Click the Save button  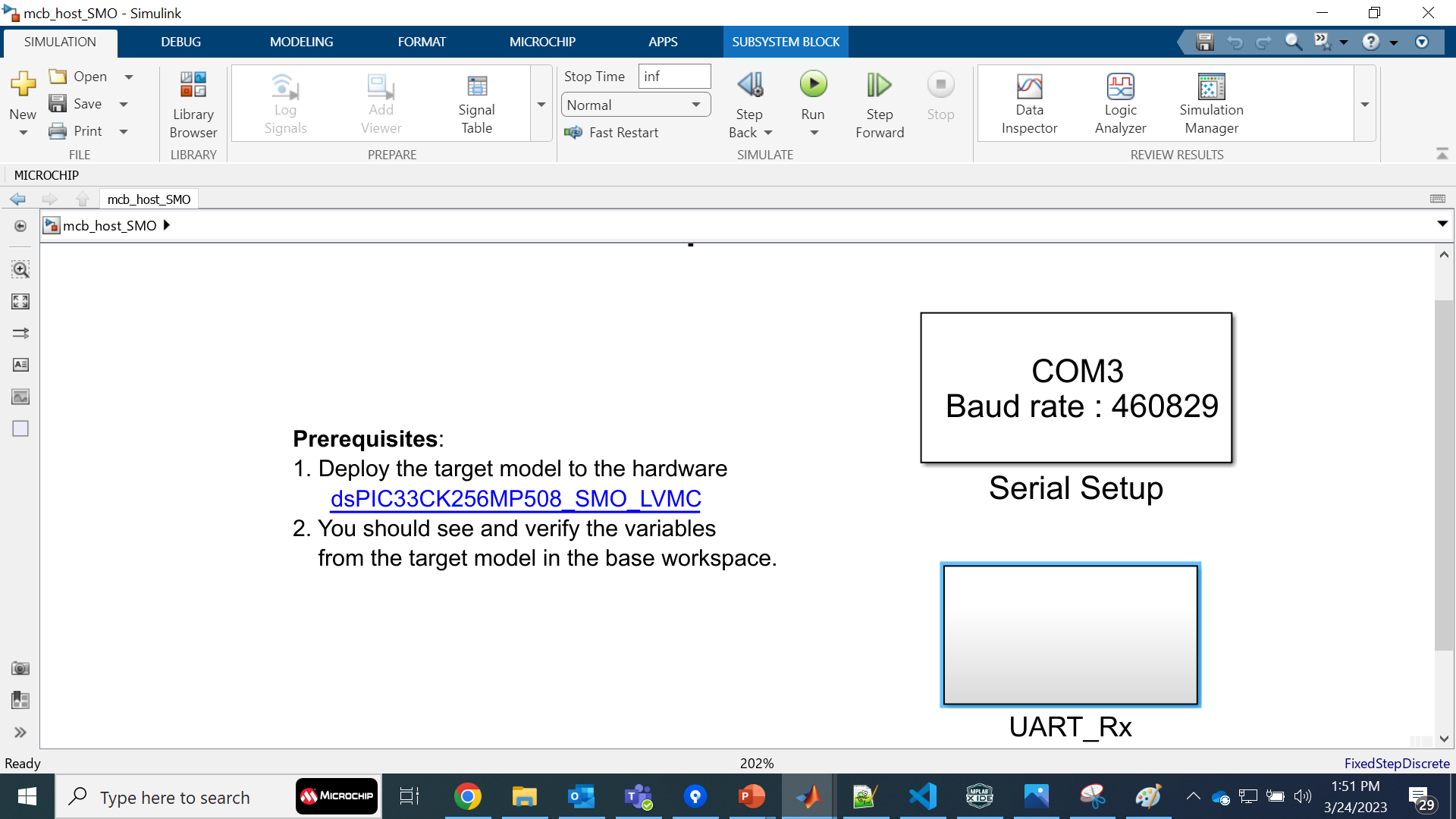[x=77, y=104]
